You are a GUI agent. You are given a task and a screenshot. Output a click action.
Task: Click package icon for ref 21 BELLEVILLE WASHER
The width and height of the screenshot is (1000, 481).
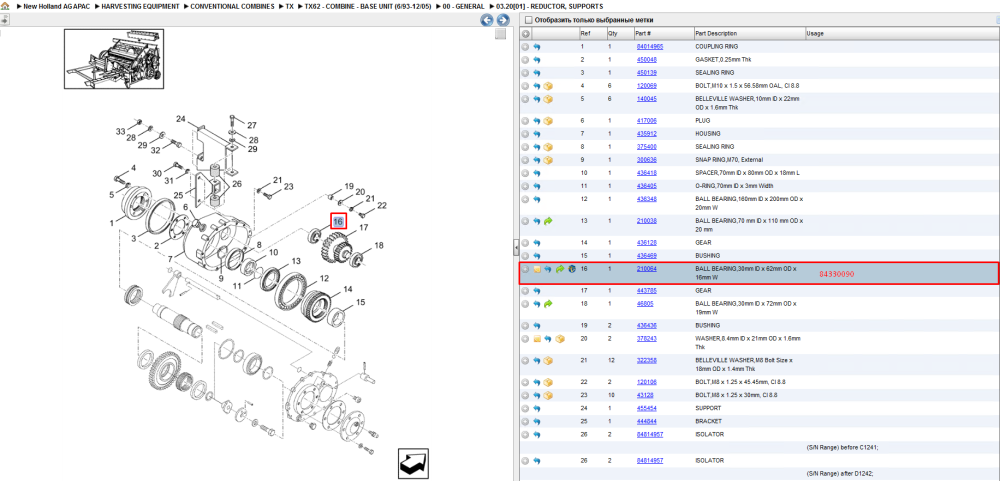[548, 360]
